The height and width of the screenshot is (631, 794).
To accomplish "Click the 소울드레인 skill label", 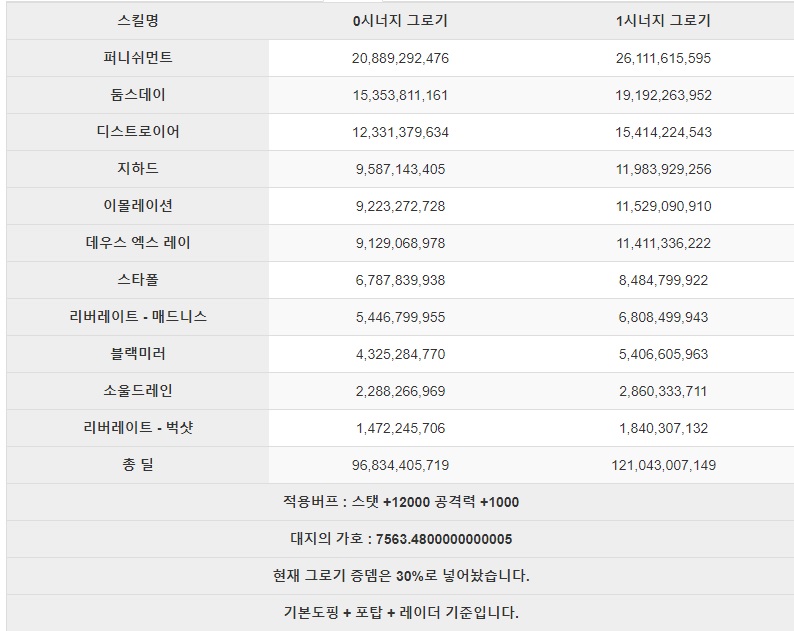I will [x=138, y=390].
